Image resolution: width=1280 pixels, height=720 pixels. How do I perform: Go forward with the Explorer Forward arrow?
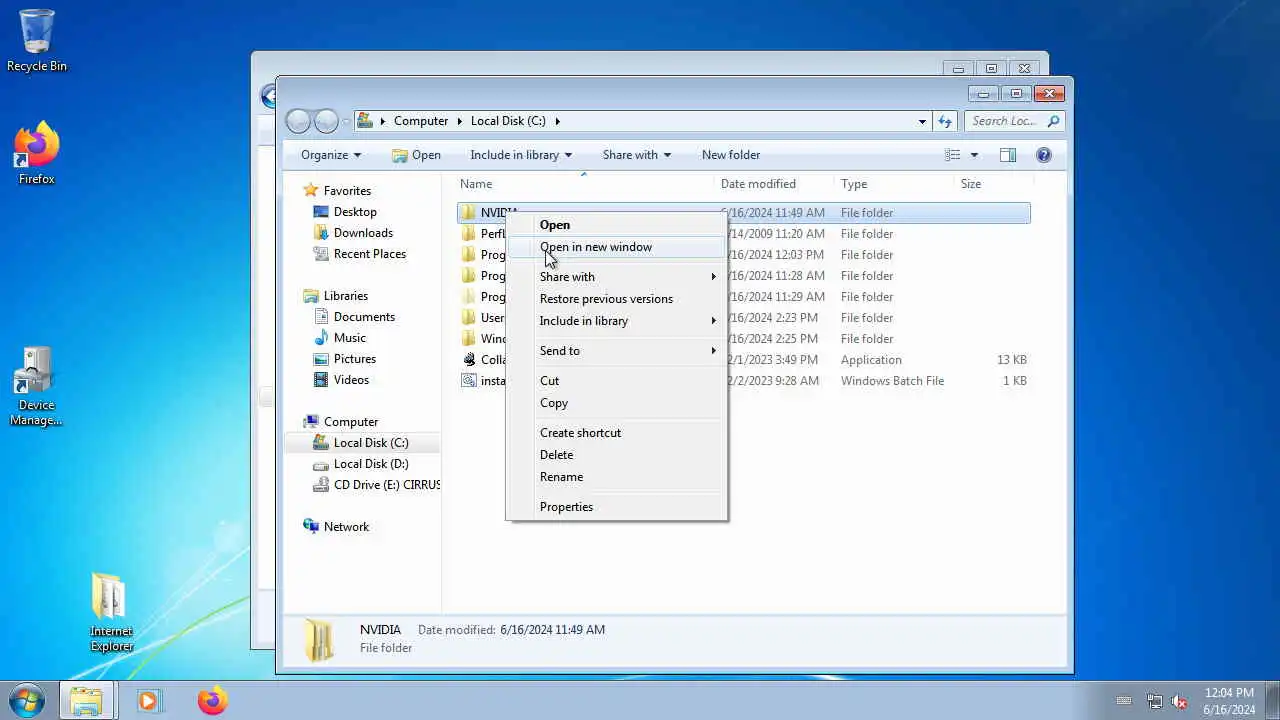point(326,121)
